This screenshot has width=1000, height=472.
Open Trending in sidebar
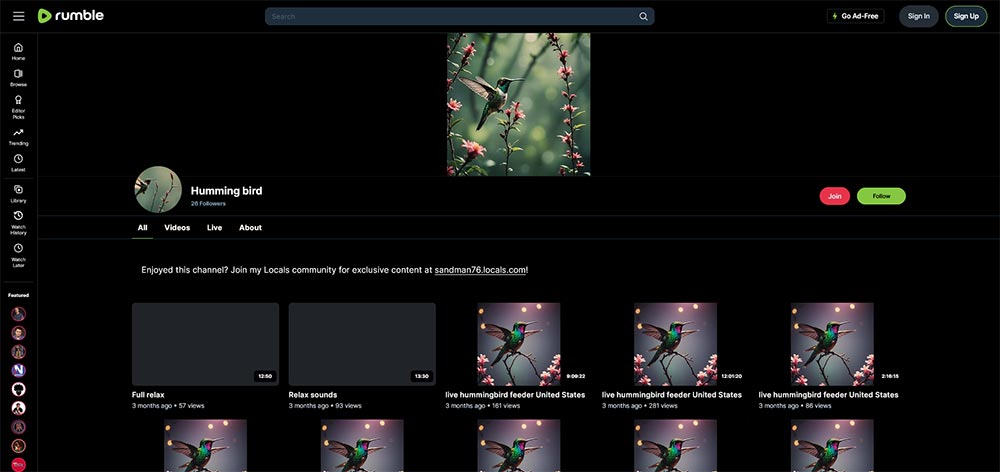coord(18,136)
